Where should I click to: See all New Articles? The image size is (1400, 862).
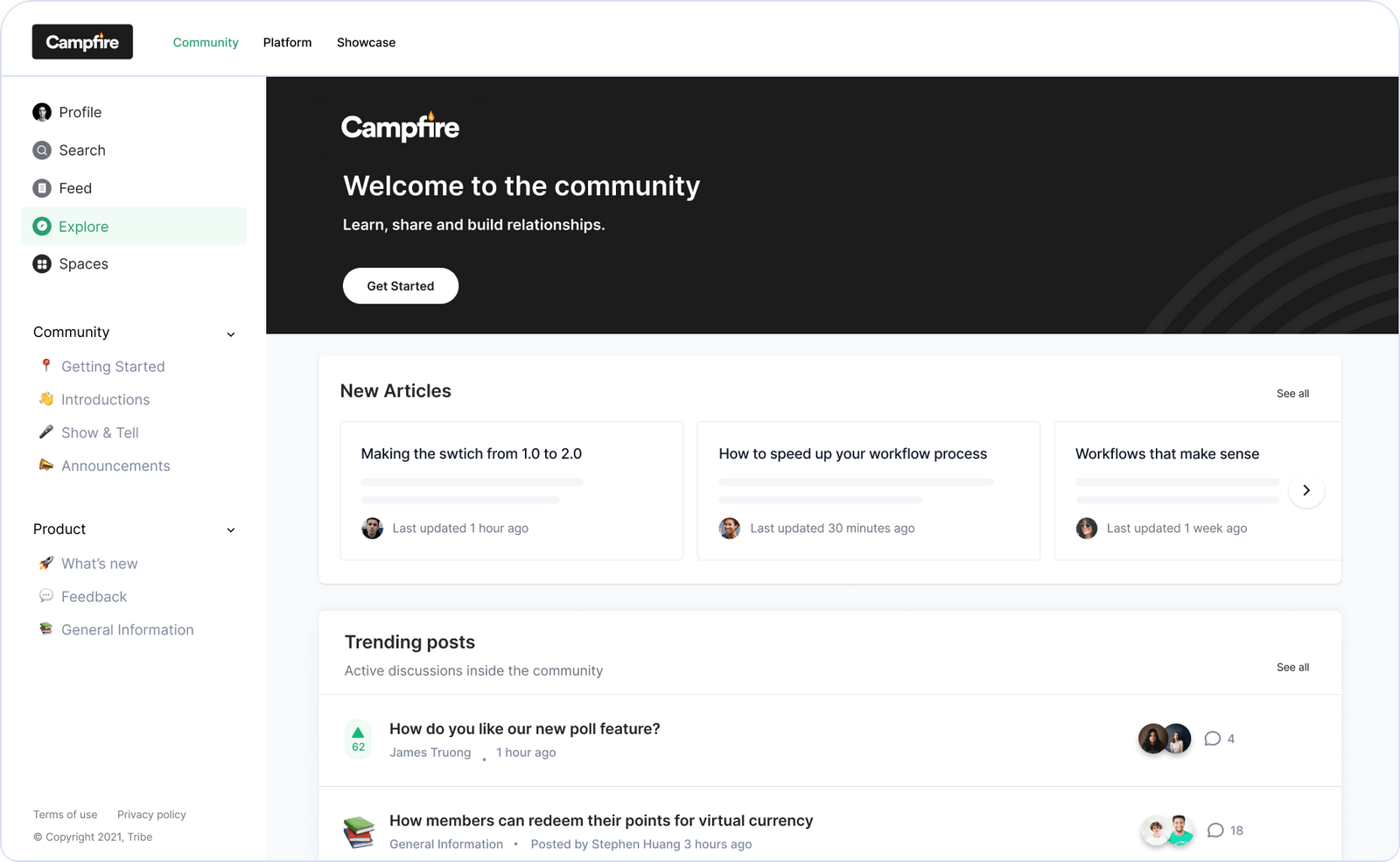1292,394
